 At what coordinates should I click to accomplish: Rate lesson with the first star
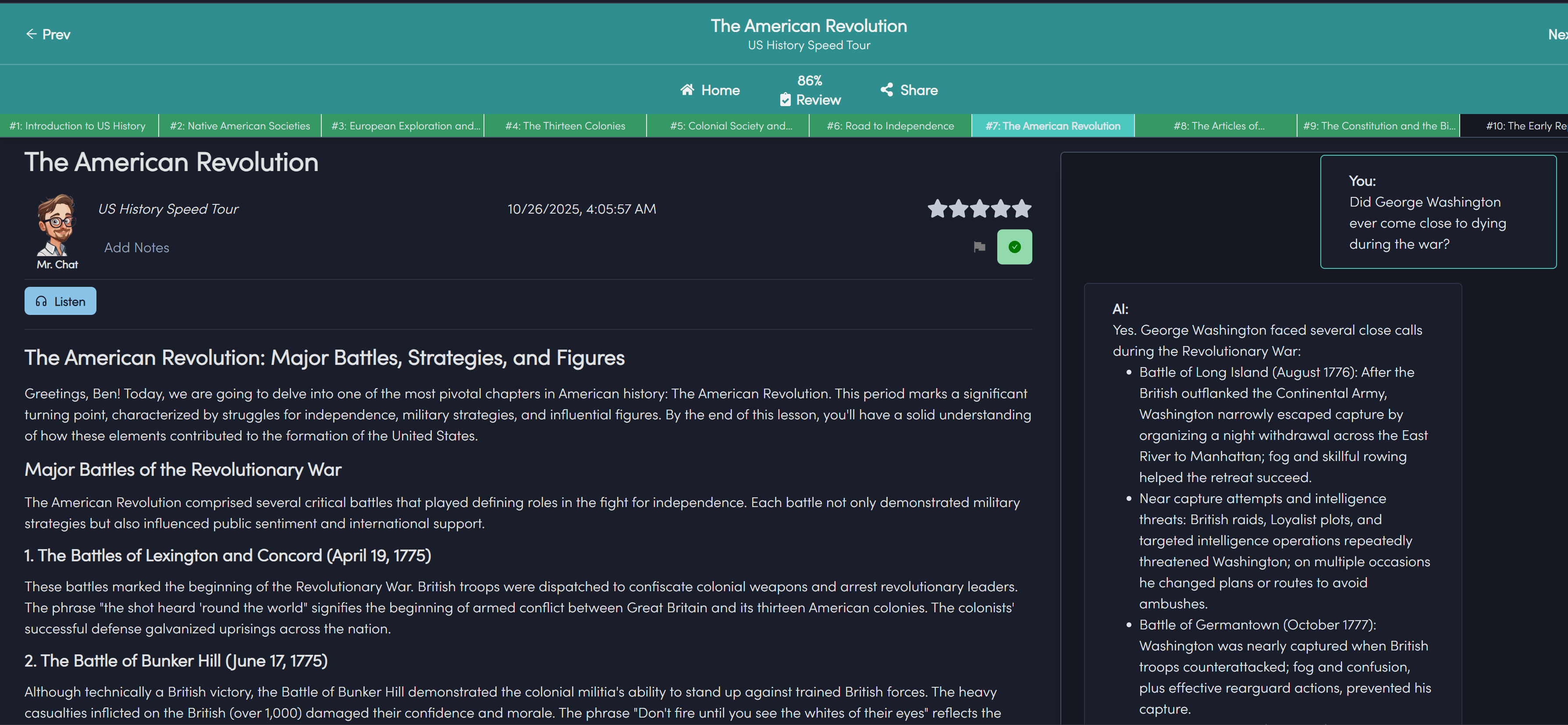coord(937,209)
